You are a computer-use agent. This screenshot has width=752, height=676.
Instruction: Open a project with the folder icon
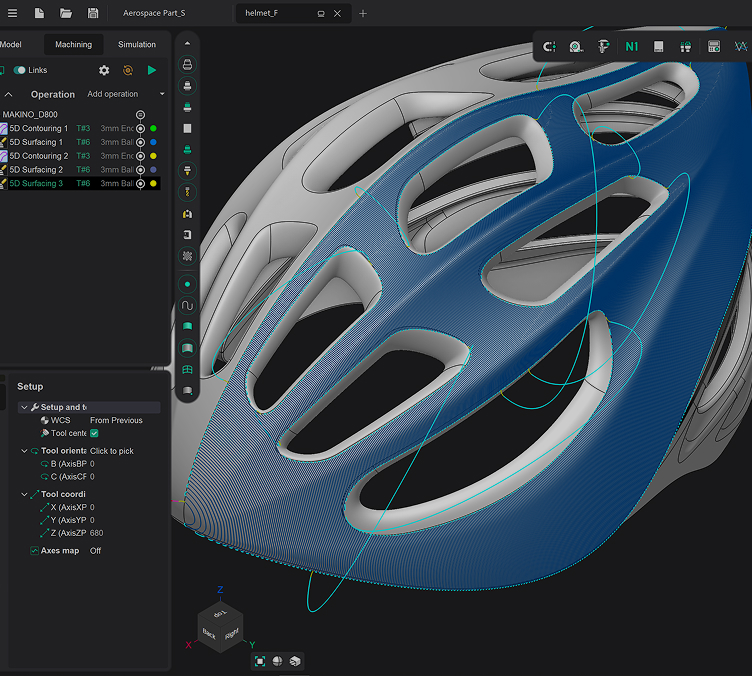click(66, 13)
